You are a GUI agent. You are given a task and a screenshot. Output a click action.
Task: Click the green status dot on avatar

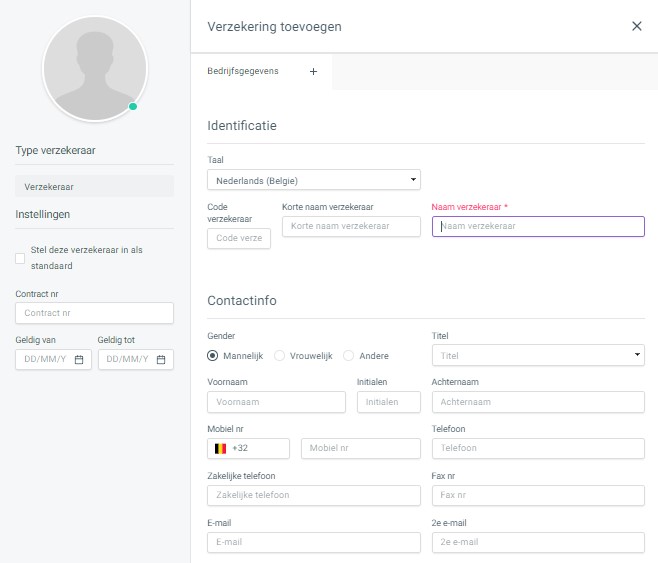coord(133,107)
